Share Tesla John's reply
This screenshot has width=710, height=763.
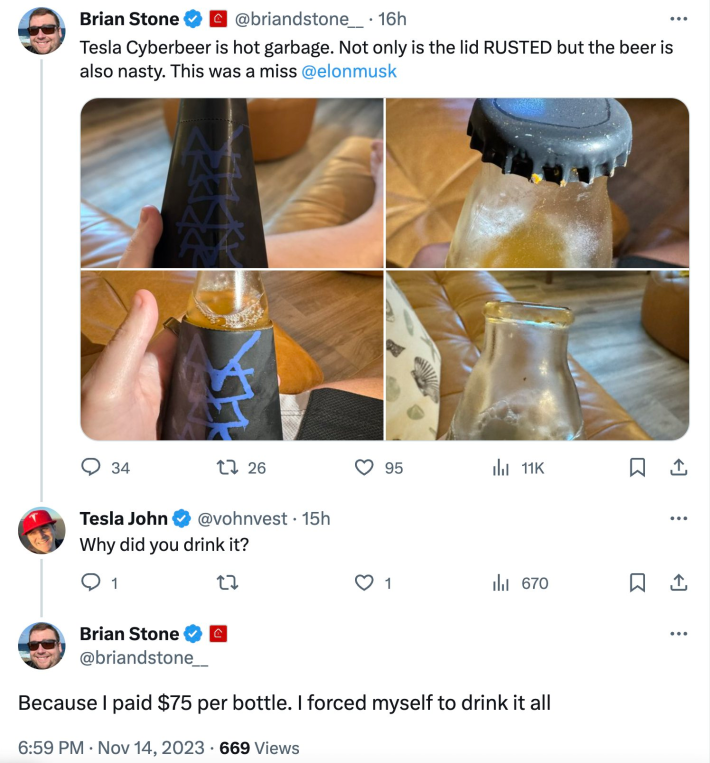click(x=678, y=582)
